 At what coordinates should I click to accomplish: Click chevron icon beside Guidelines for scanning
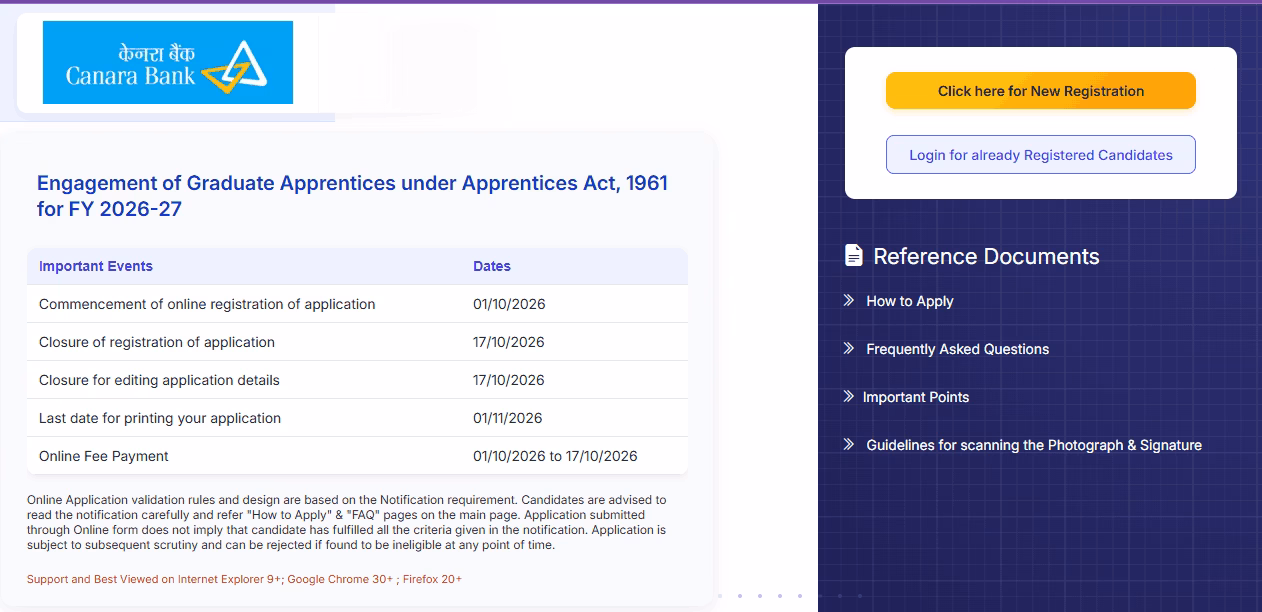click(848, 444)
